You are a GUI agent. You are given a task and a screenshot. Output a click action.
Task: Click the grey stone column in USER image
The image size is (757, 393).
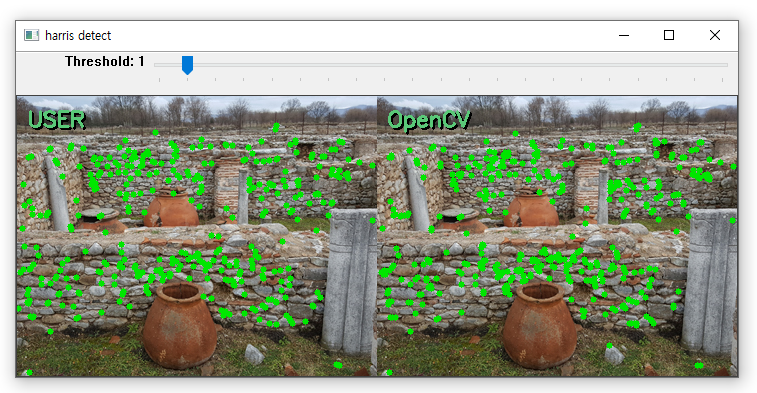[349, 281]
